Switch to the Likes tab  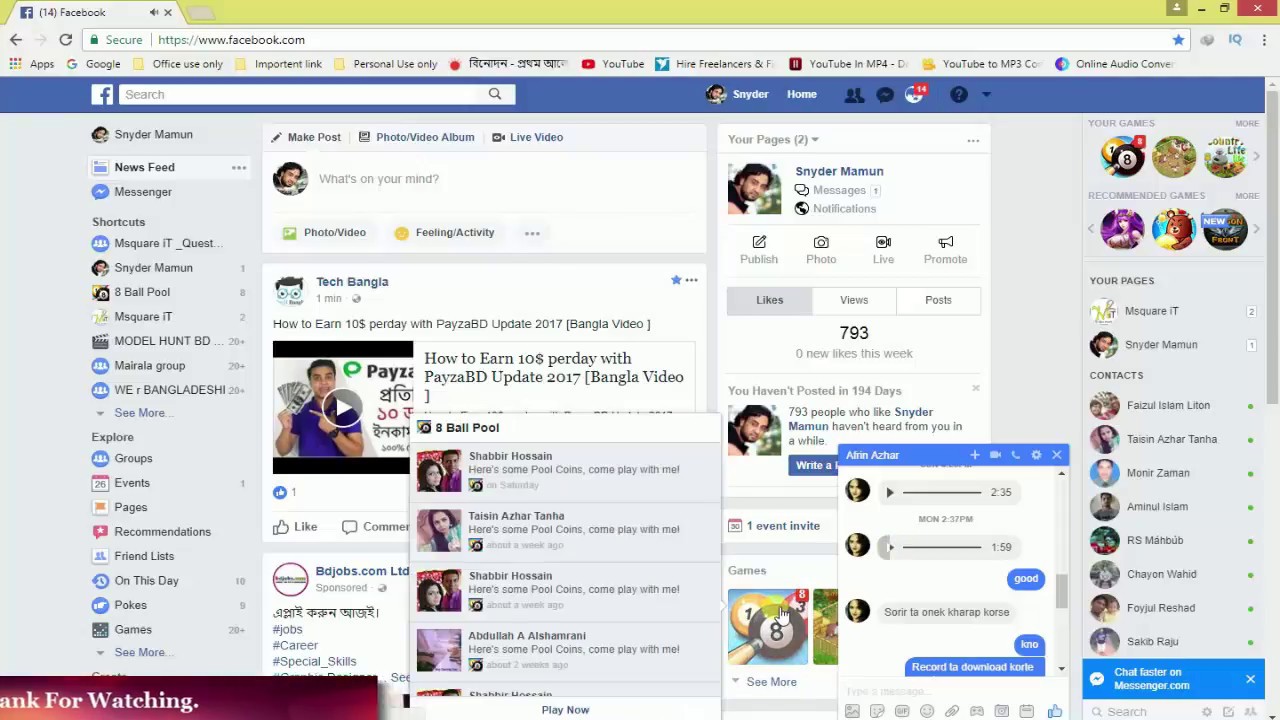(770, 300)
